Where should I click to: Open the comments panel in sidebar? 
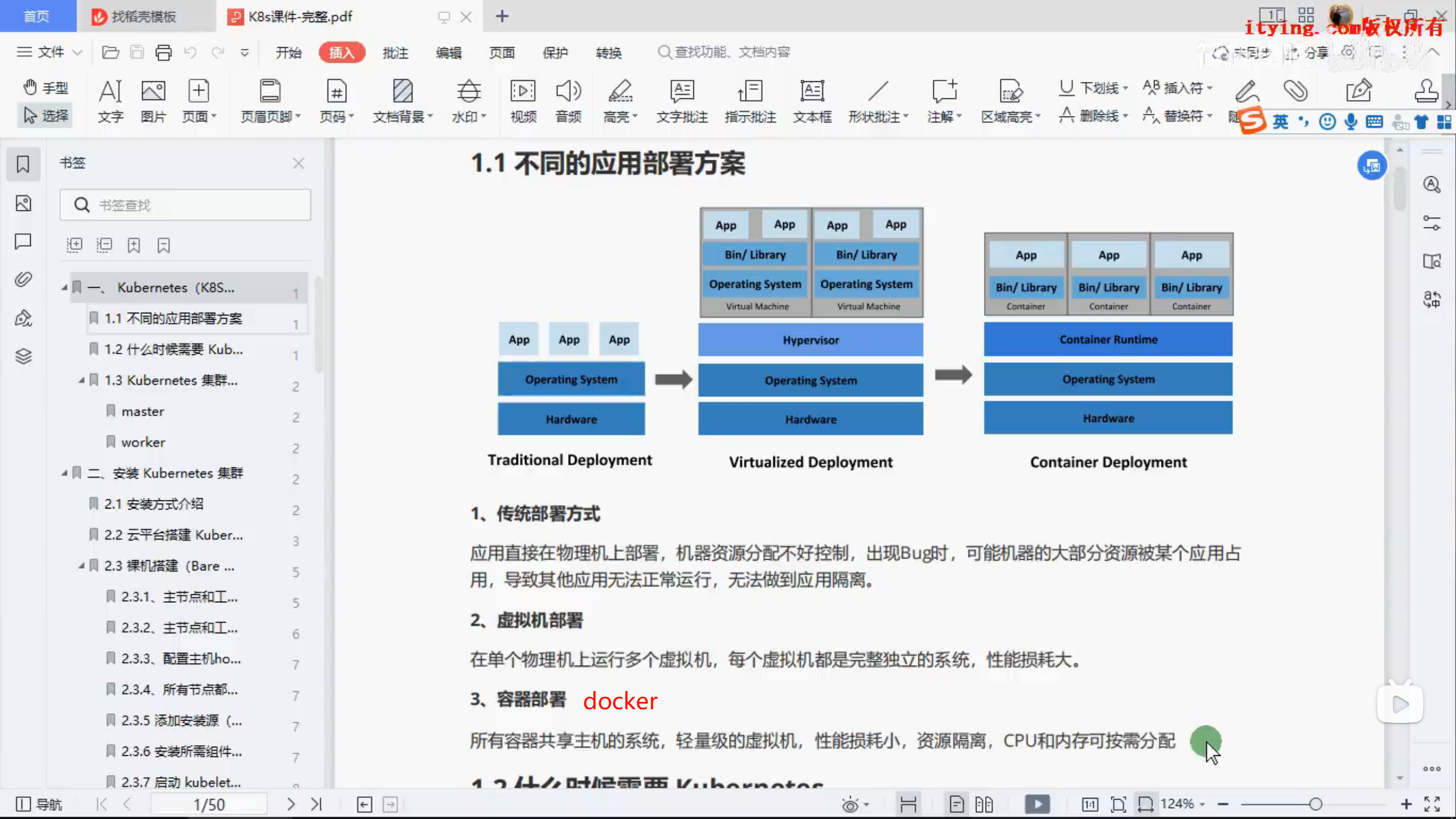coord(23,241)
